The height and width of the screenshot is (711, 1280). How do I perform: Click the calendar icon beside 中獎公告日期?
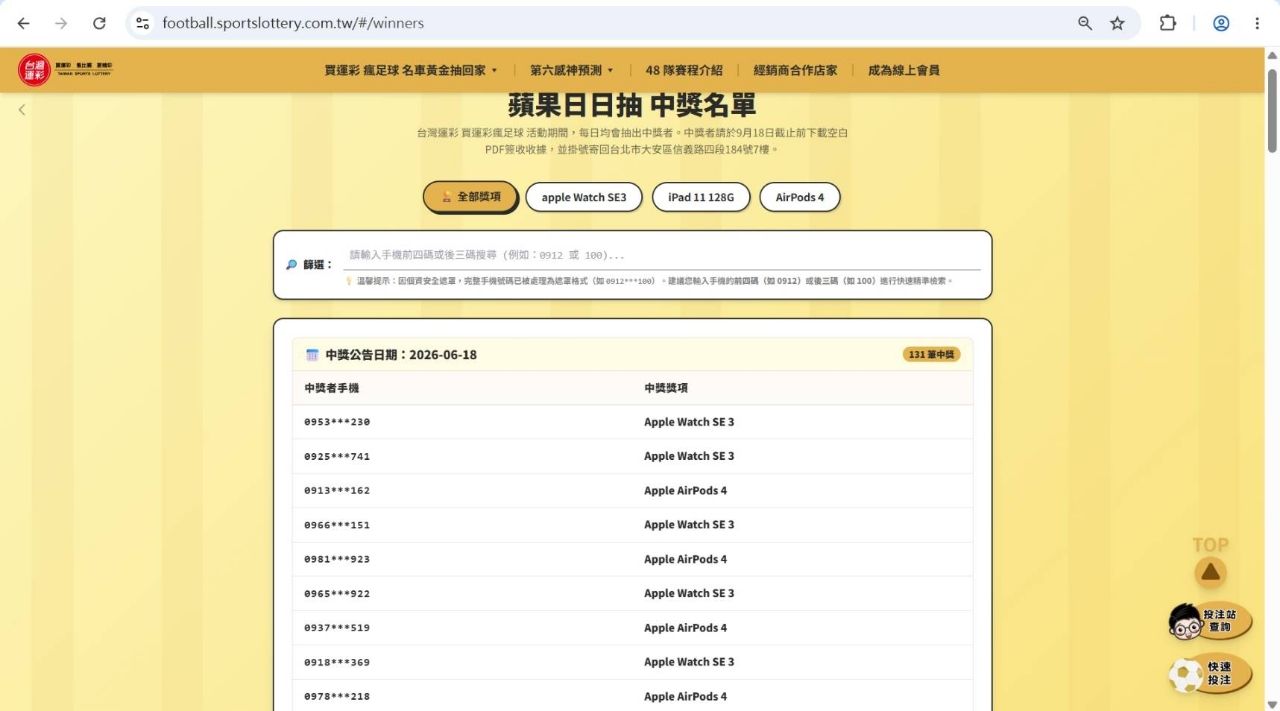pyautogui.click(x=312, y=355)
